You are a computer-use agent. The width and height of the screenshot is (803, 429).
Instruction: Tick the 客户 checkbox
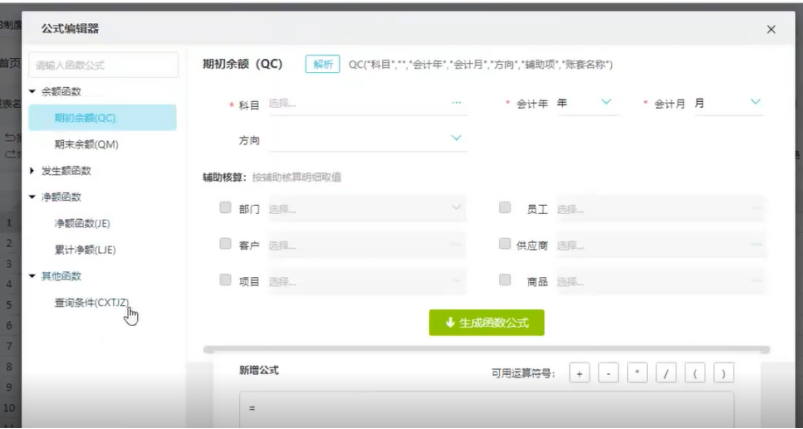(x=225, y=244)
